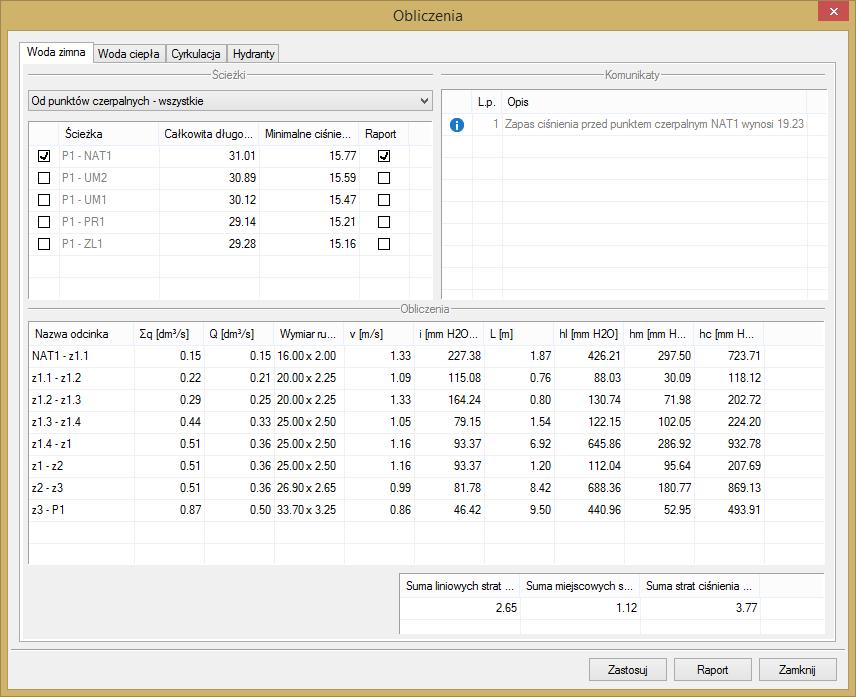
Task: Click the Zamknij button
Action: tap(797, 670)
